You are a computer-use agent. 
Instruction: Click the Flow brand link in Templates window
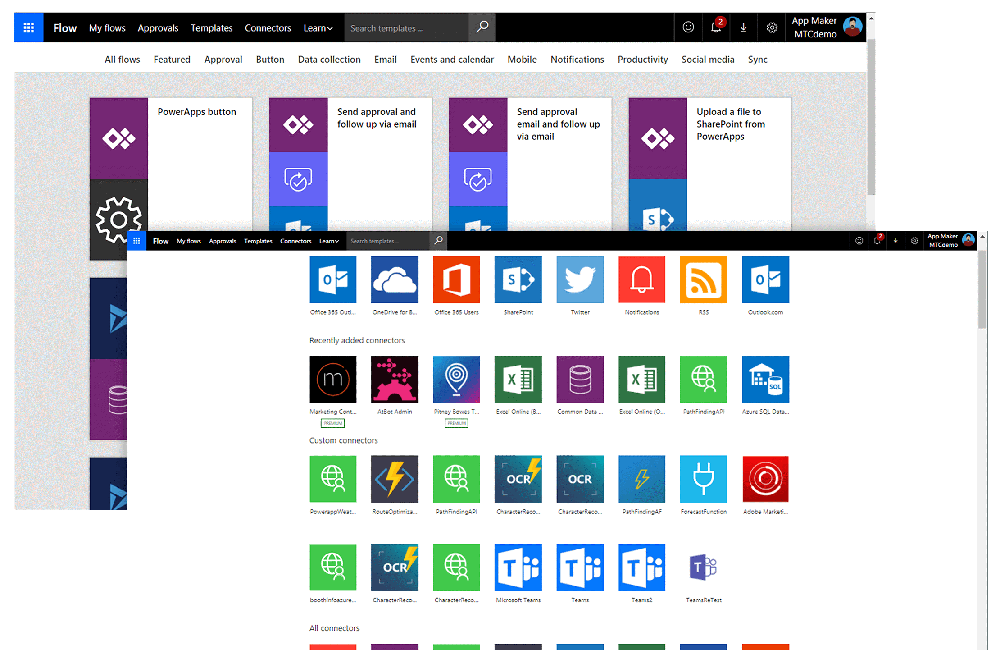[65, 28]
